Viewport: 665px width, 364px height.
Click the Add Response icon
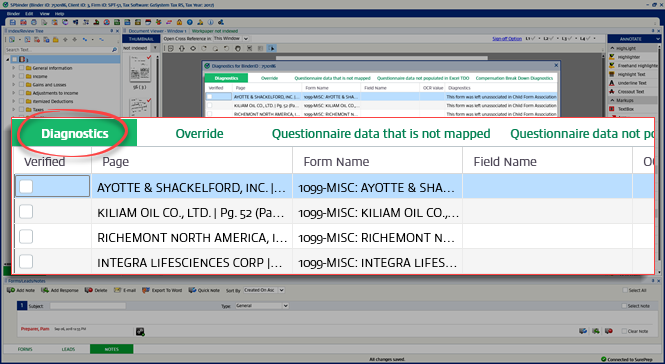click(x=45, y=290)
